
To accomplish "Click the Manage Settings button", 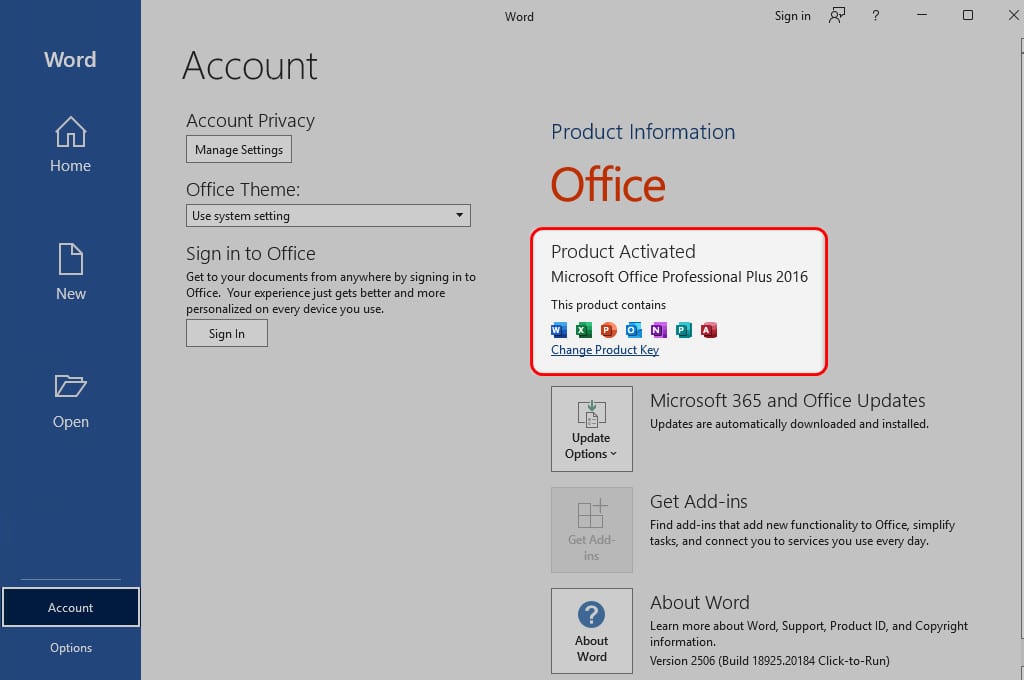I will click(x=239, y=150).
